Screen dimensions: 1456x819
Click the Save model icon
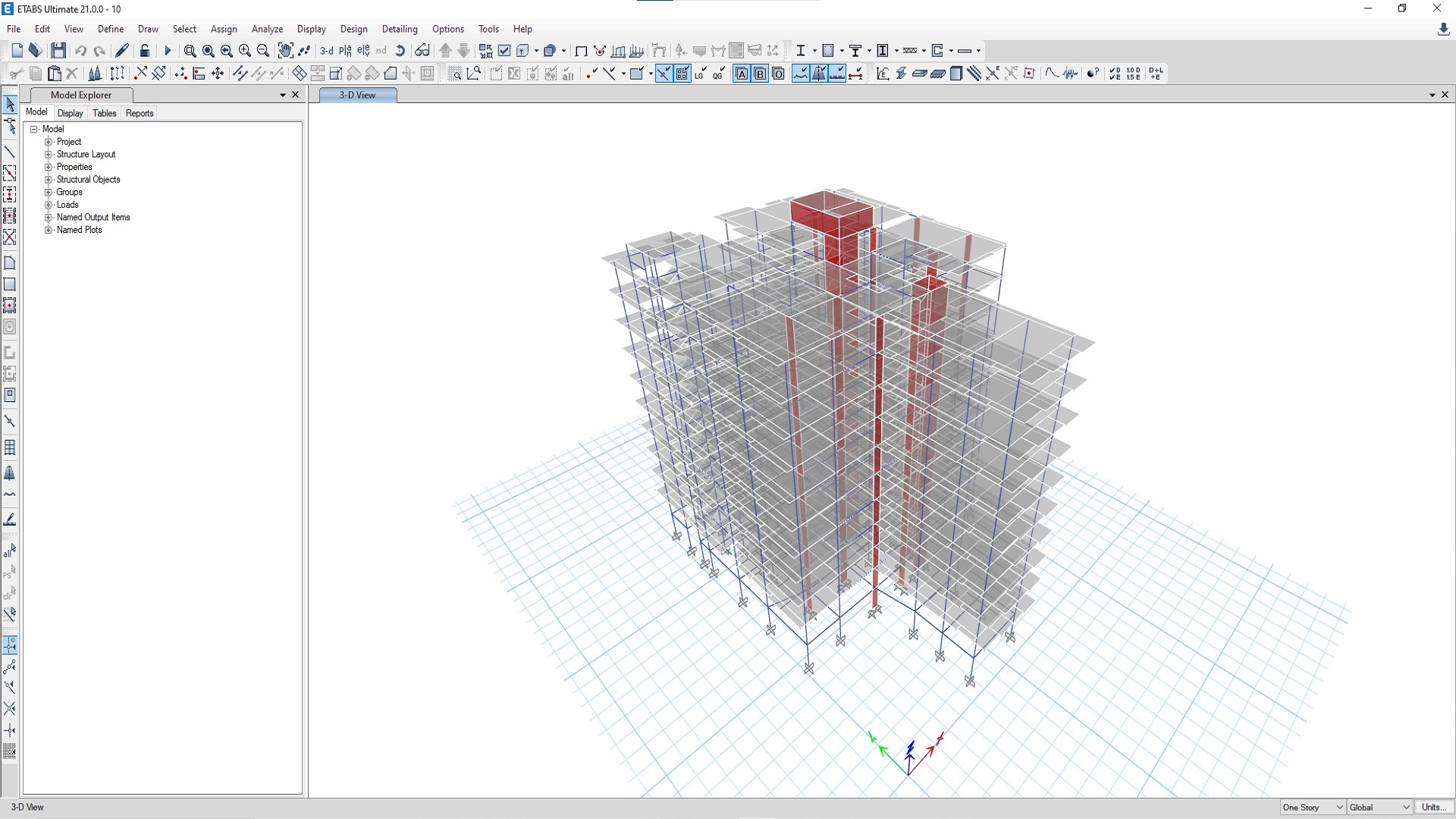pyautogui.click(x=58, y=51)
